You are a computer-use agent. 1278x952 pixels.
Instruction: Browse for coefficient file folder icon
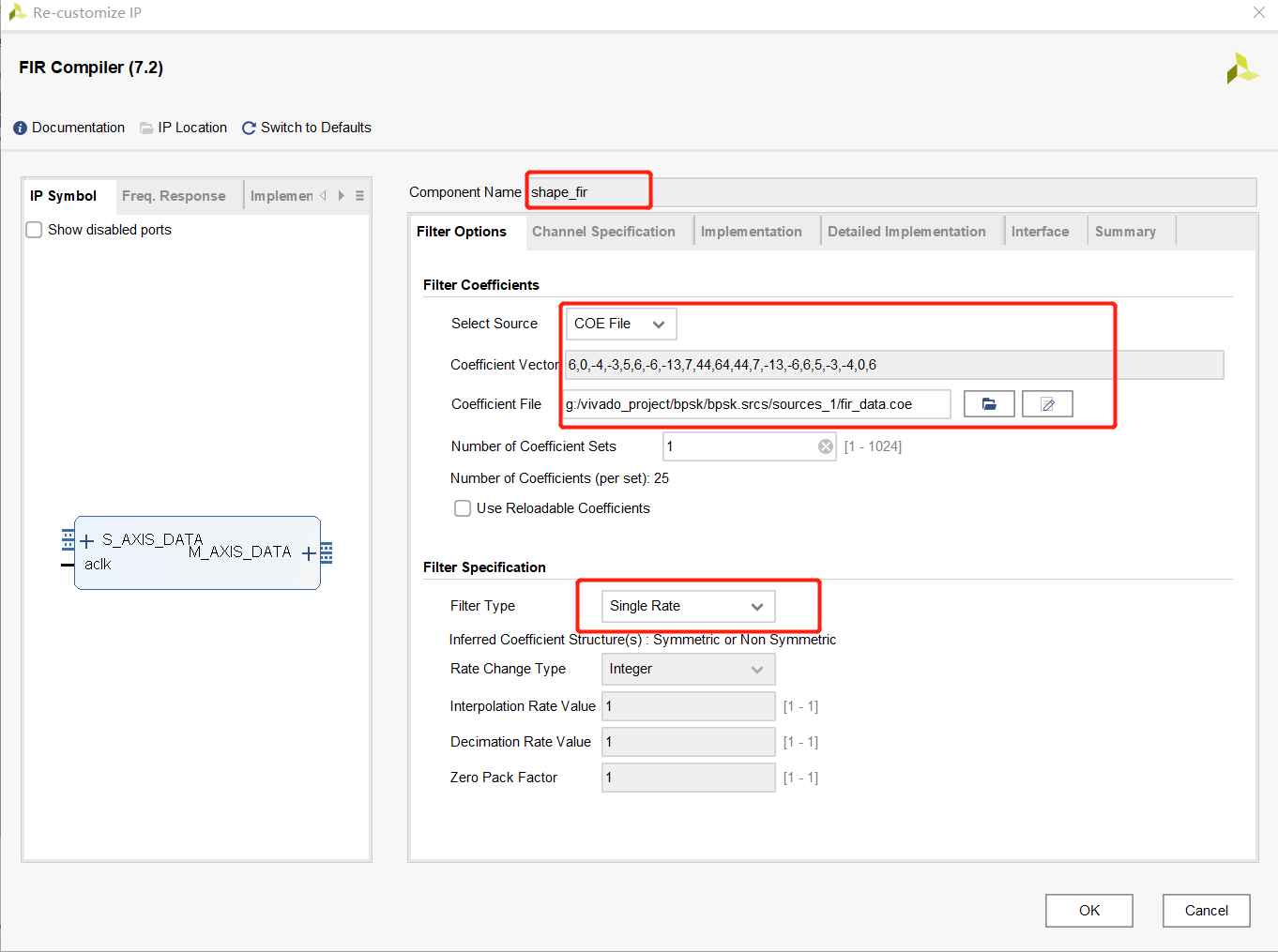[989, 404]
